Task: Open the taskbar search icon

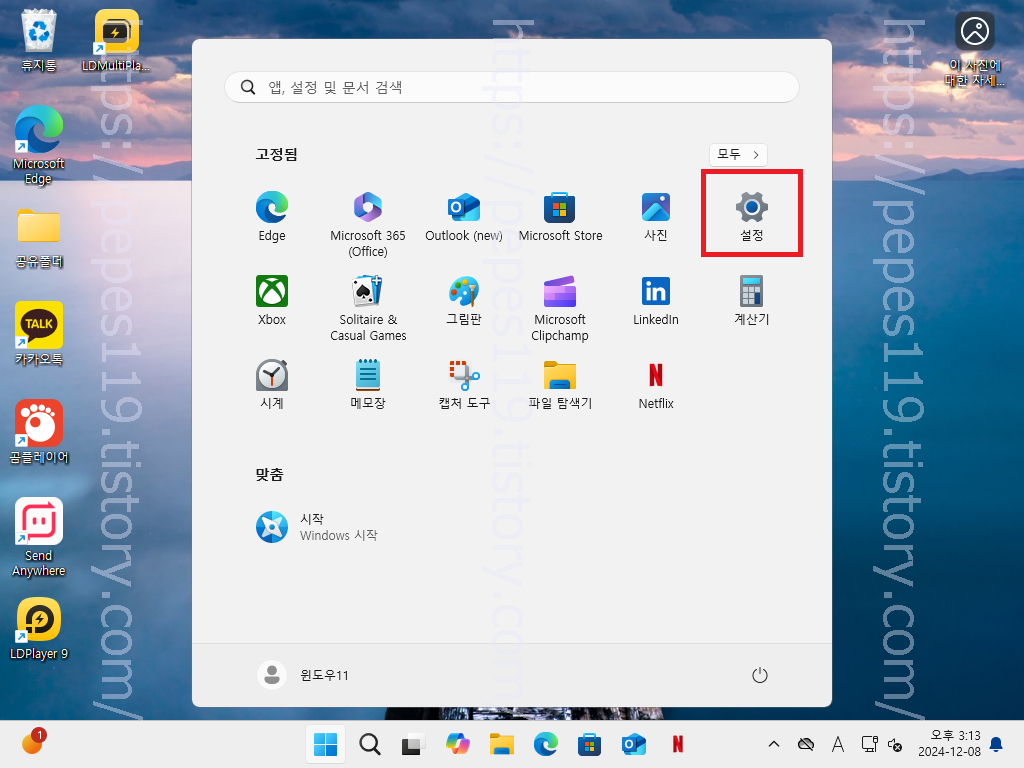Action: point(370,744)
